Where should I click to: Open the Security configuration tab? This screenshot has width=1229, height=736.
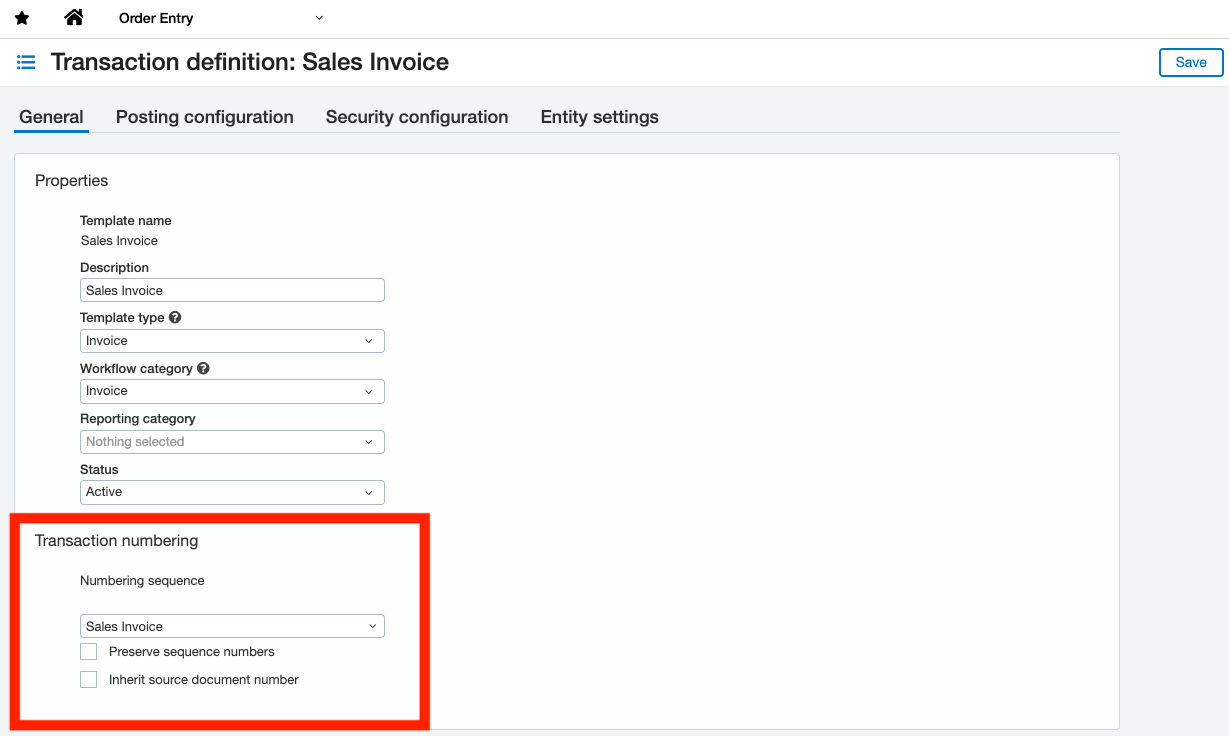tap(417, 117)
